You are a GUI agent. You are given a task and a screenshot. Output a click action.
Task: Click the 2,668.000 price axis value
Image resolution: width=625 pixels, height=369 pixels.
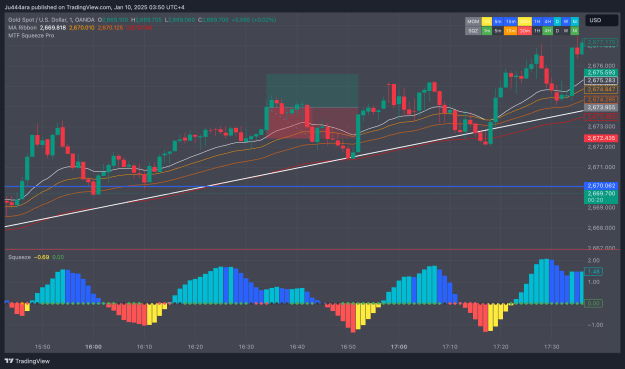601,228
